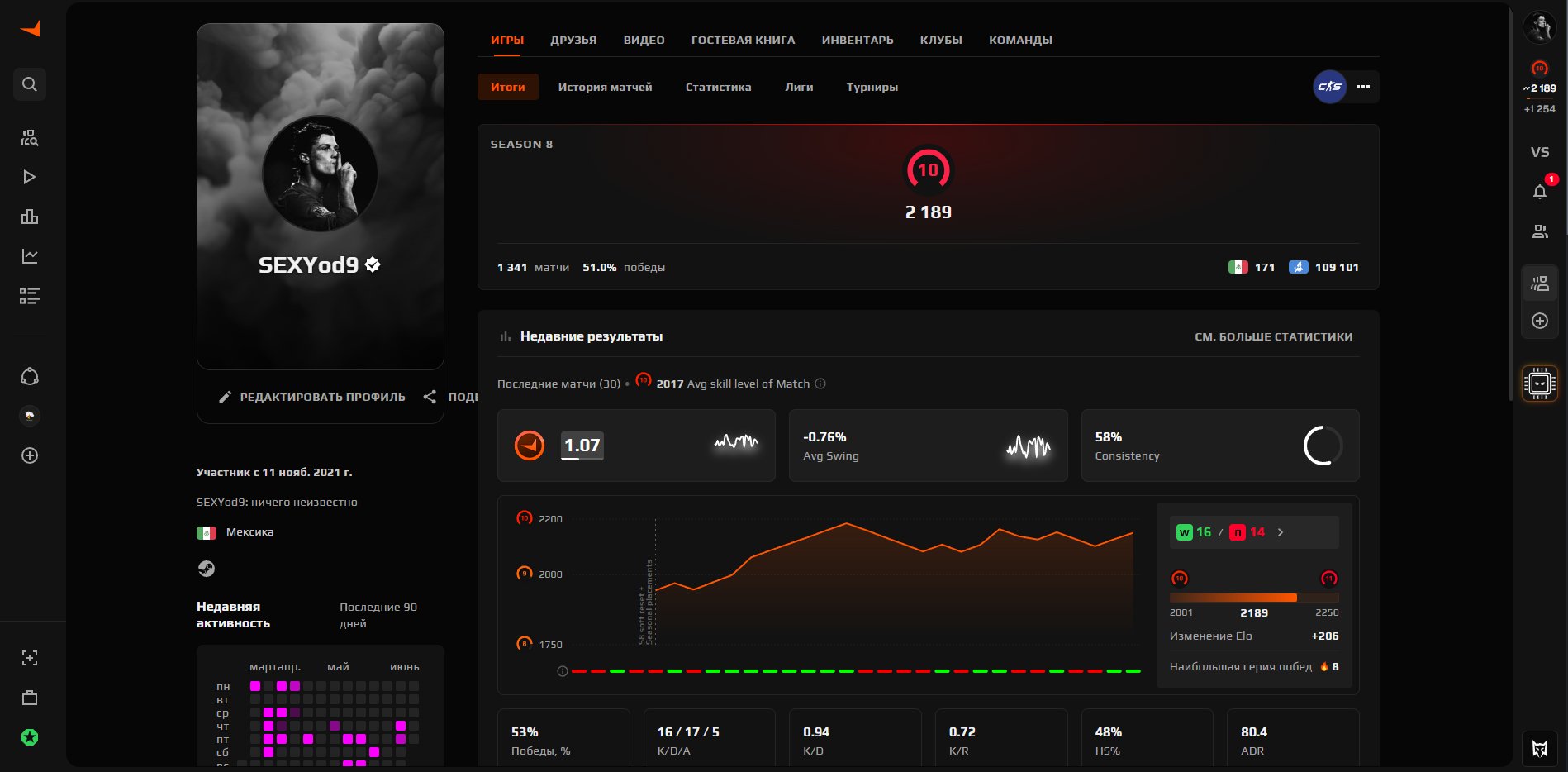
Task: Click СМ. БОЛЬШЕ СТАТИСТИКИ link
Action: pyautogui.click(x=1274, y=336)
